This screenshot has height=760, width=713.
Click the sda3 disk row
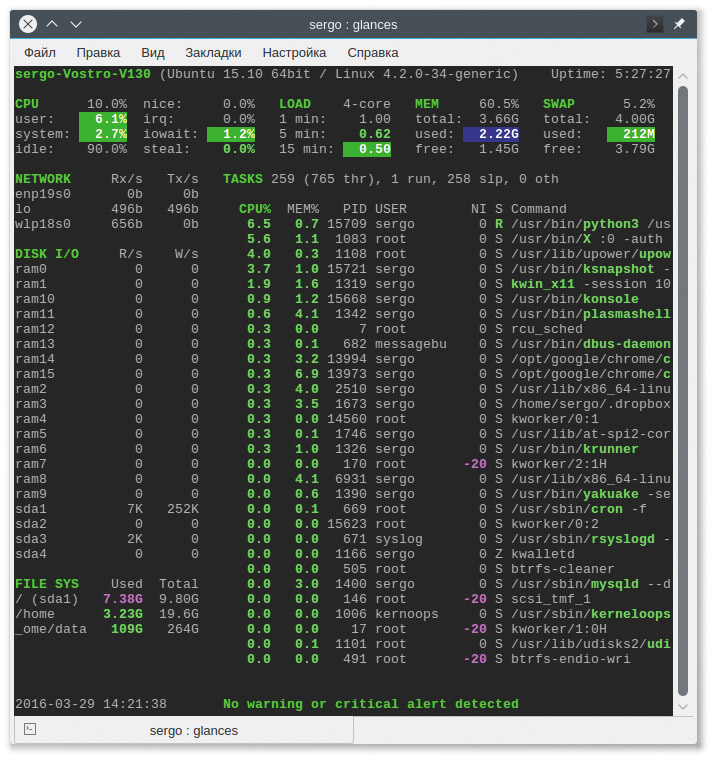(107, 539)
